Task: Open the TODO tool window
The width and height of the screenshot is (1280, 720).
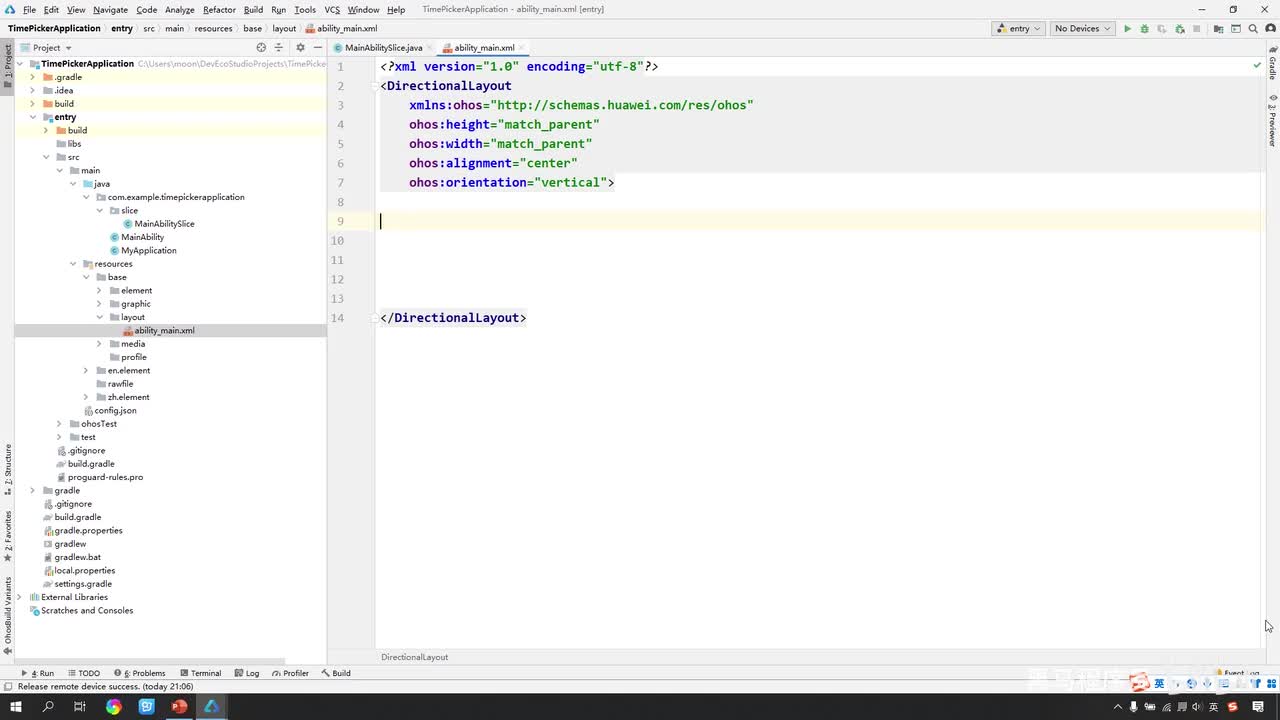Action: [x=84, y=673]
